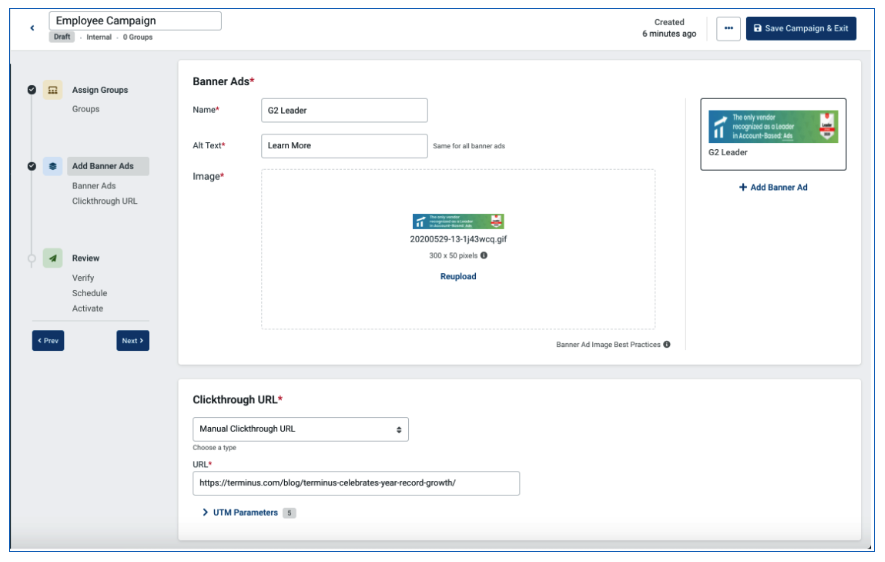Click the Assign Groups completed checkmark

(x=32, y=90)
